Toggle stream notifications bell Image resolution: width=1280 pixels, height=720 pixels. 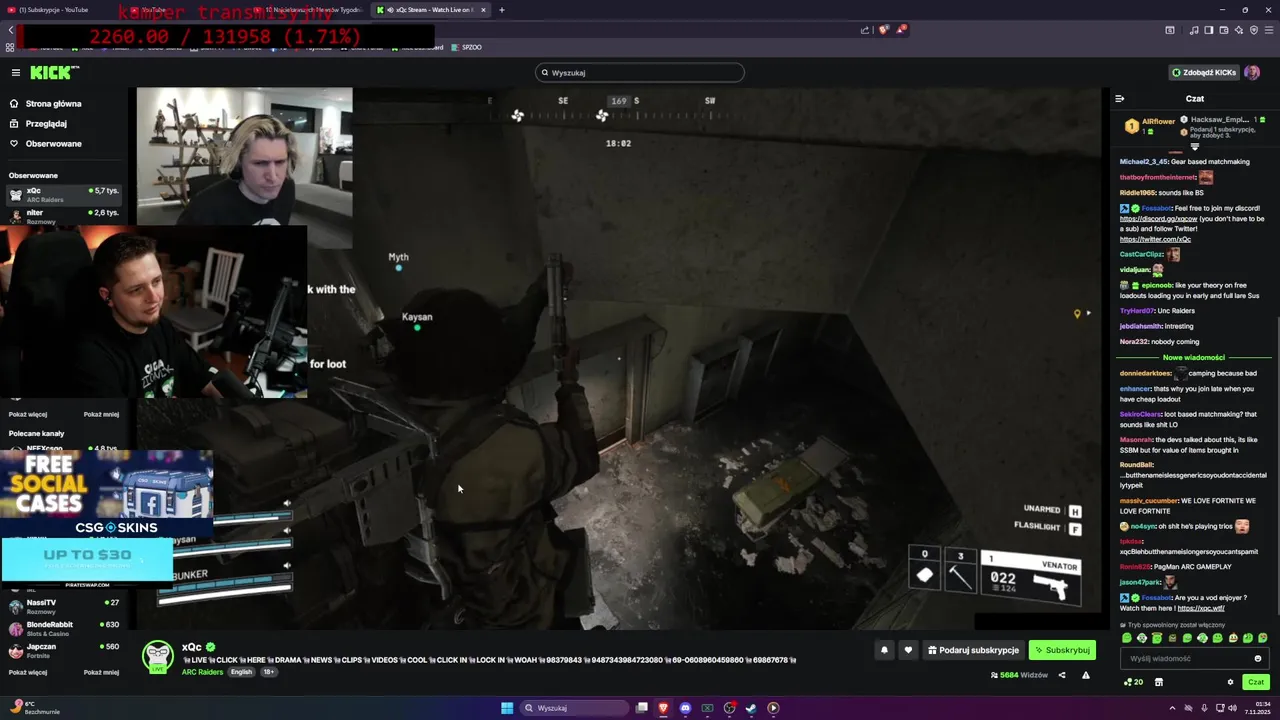[884, 650]
